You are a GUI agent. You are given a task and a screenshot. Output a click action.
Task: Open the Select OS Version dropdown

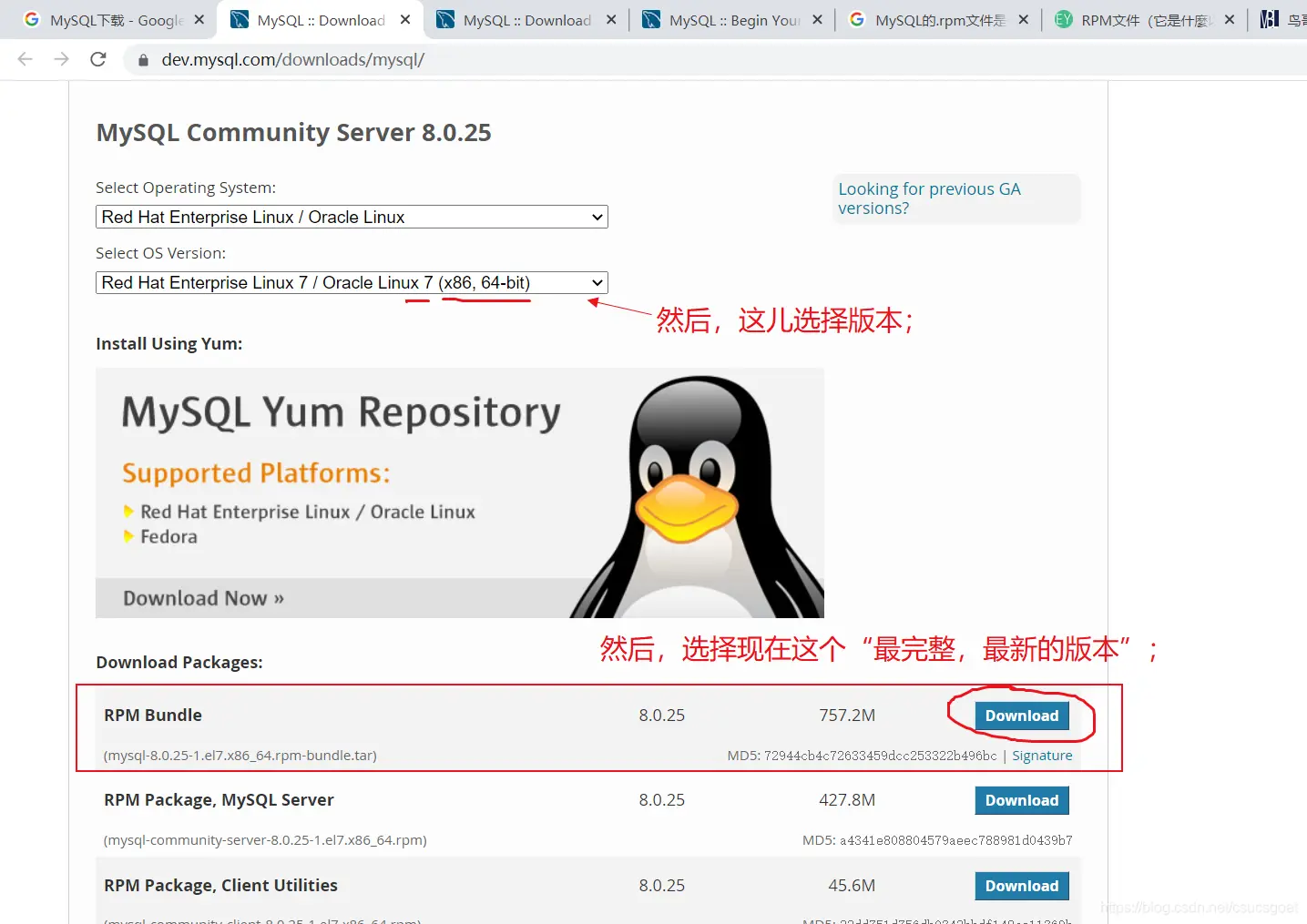pos(352,282)
